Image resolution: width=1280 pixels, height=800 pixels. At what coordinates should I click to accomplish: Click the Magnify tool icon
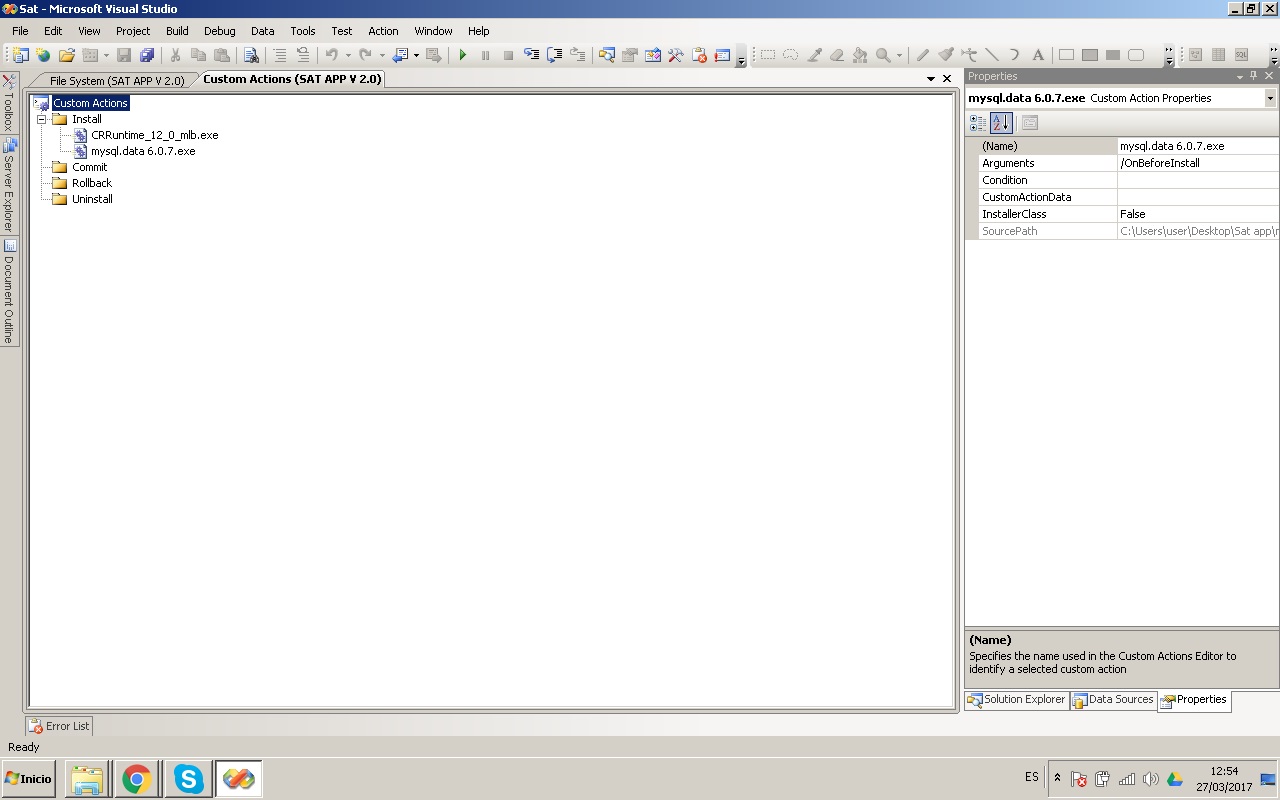(883, 55)
